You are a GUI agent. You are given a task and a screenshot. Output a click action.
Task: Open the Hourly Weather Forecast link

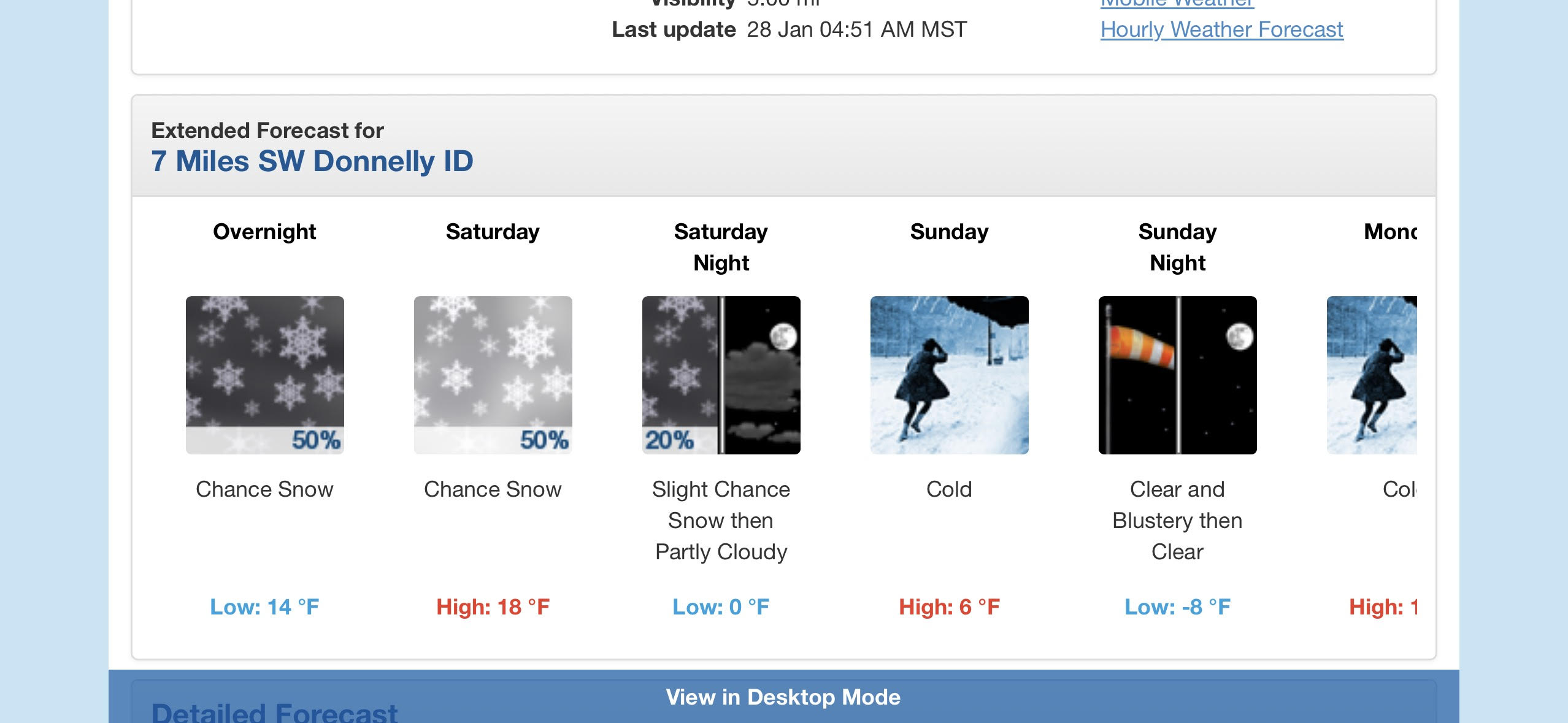pos(1221,29)
